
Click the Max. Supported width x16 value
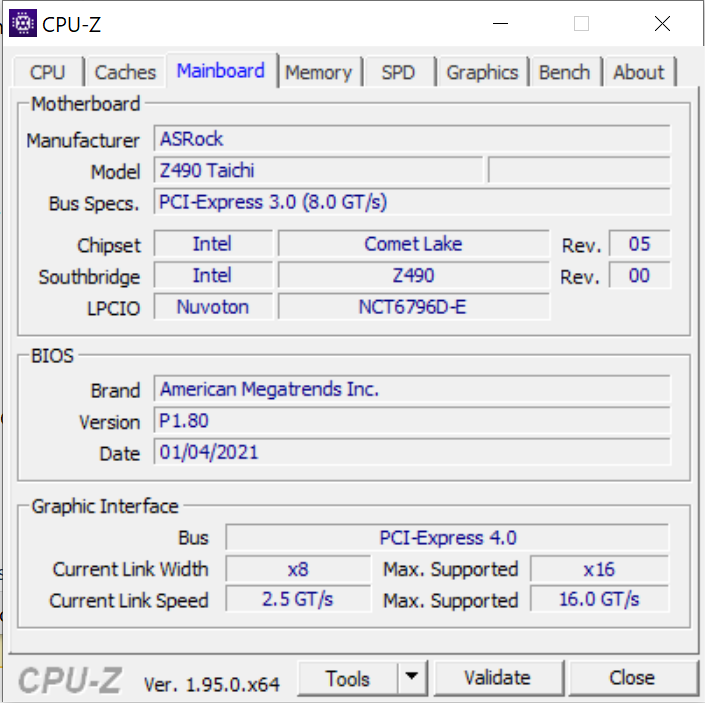[599, 569]
